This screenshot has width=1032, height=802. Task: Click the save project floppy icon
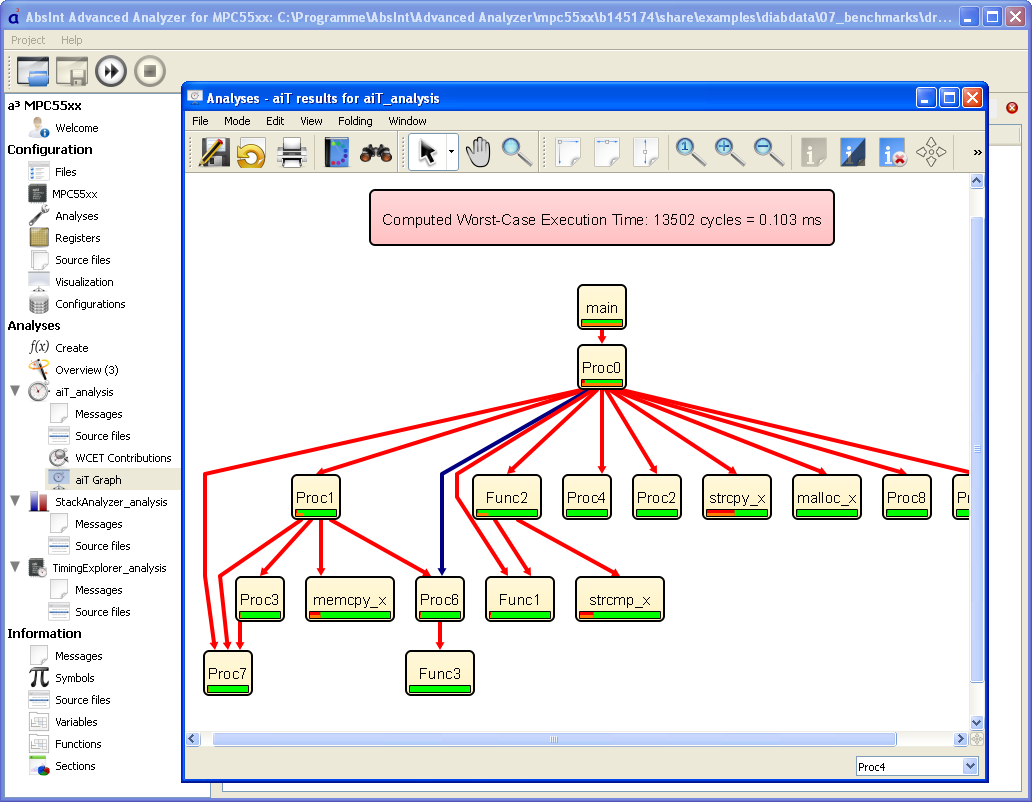(72, 71)
